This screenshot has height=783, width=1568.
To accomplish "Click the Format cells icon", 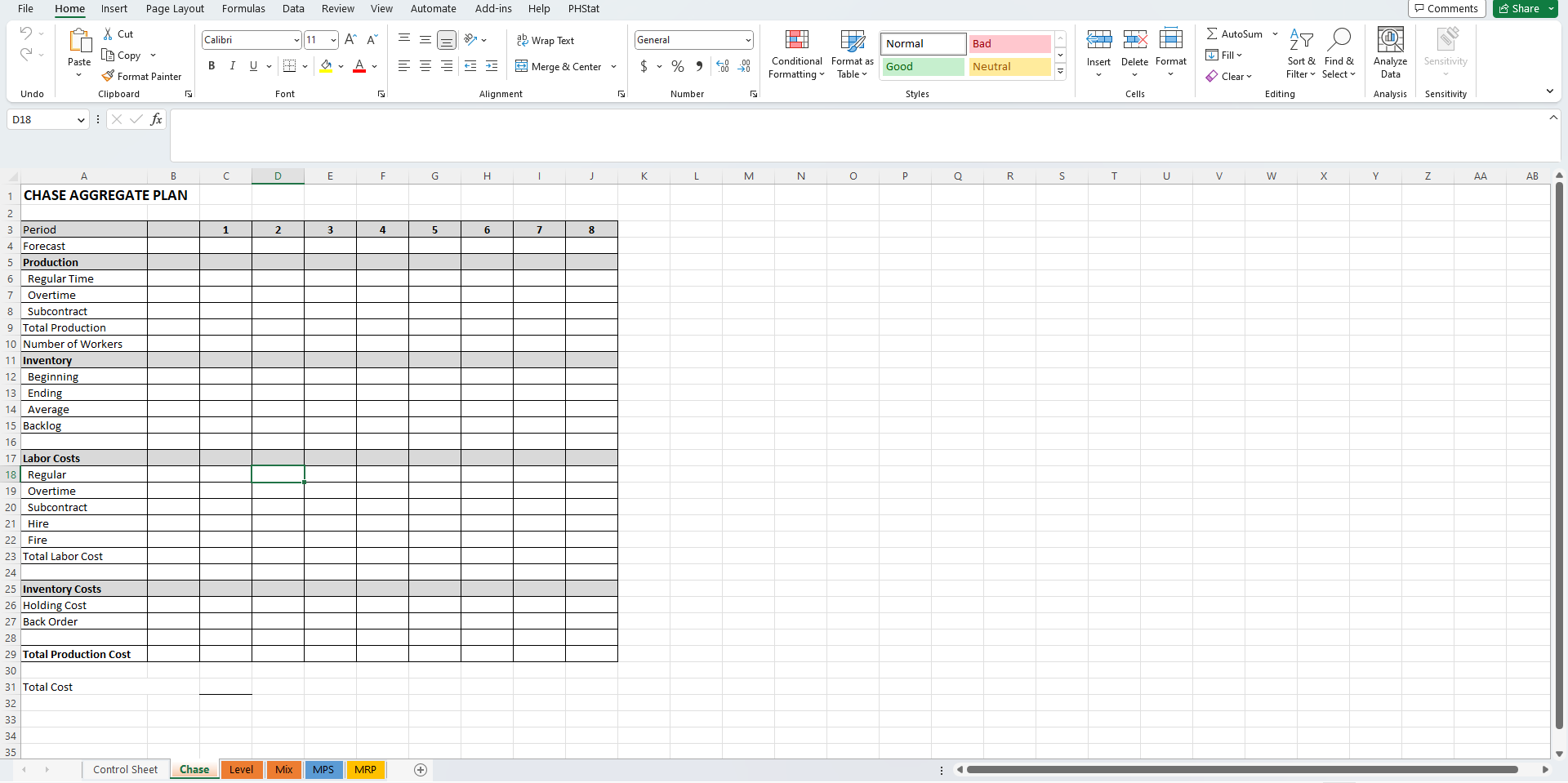I will coord(1171,39).
